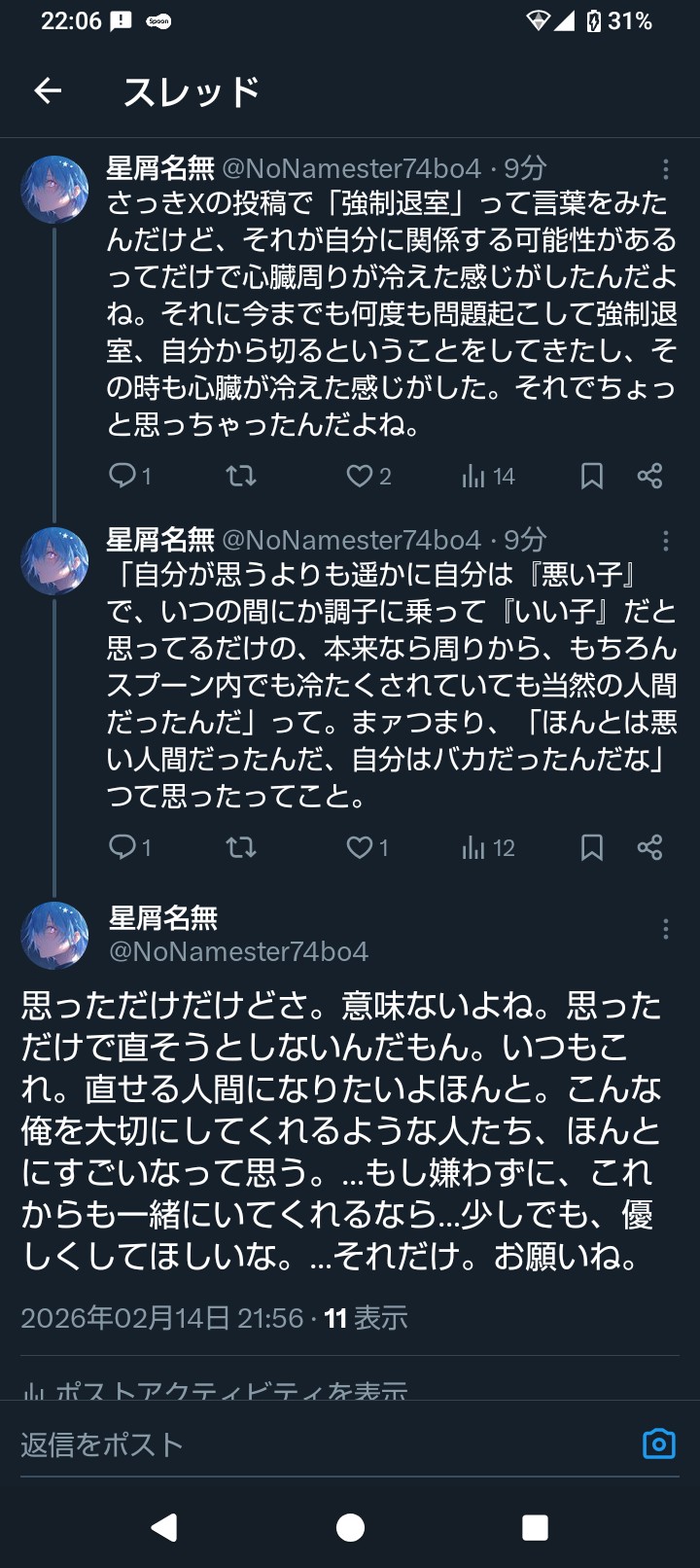This screenshot has width=700, height=1568.
Task: Tap the back arrow on the thread header
Action: [47, 90]
